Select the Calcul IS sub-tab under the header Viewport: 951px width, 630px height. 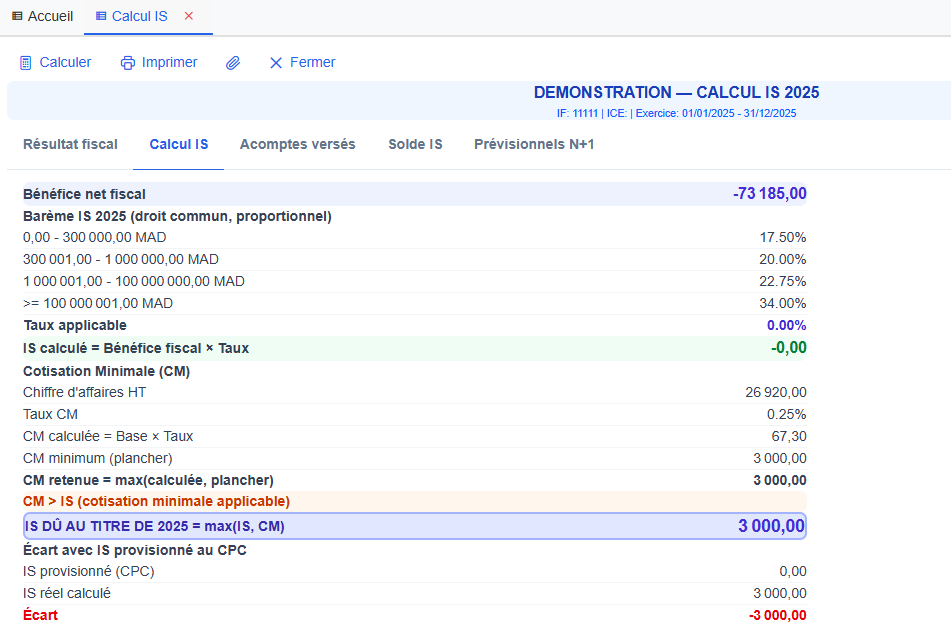click(x=179, y=145)
